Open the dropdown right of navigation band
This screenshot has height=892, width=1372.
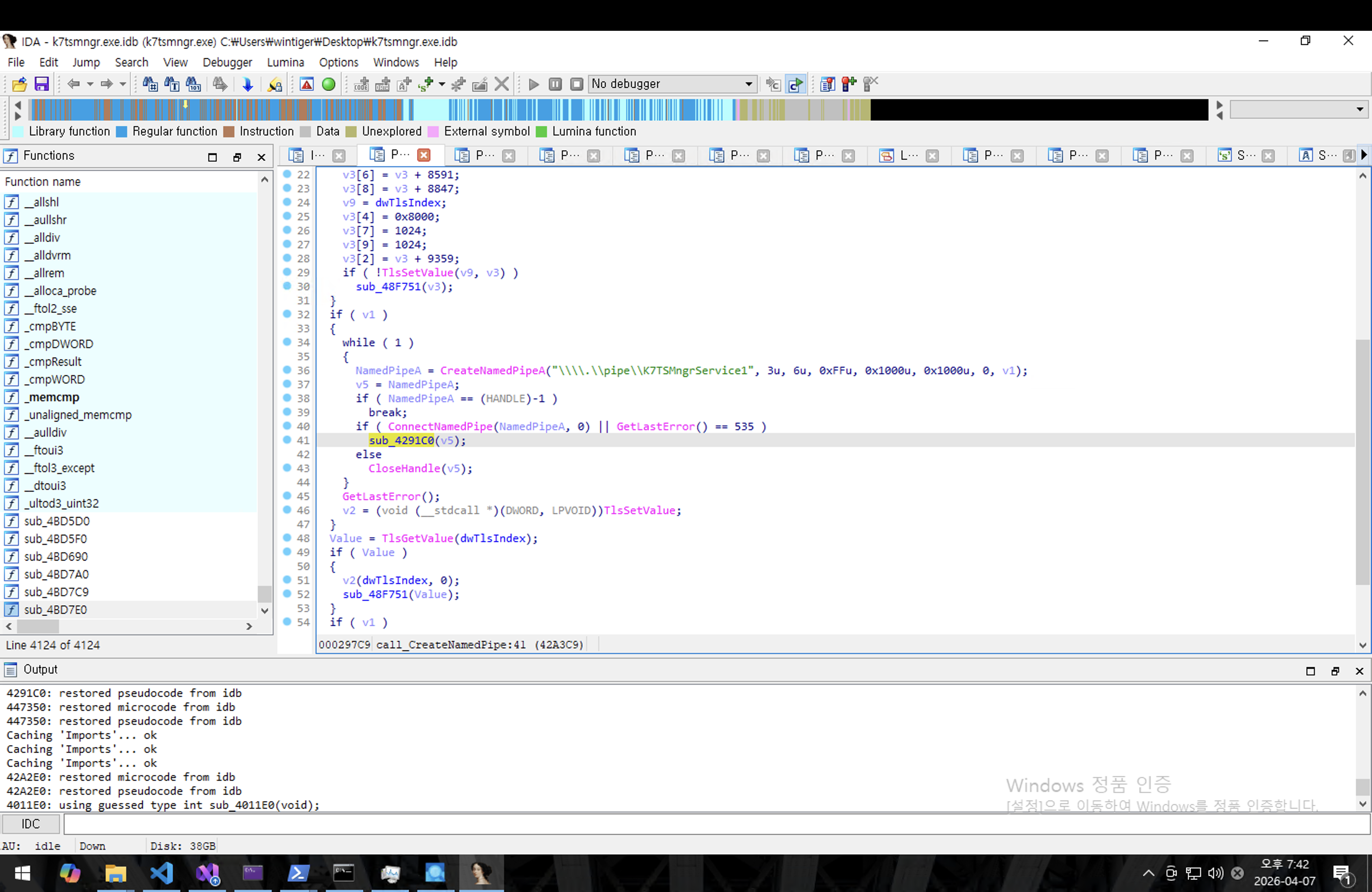click(1359, 110)
